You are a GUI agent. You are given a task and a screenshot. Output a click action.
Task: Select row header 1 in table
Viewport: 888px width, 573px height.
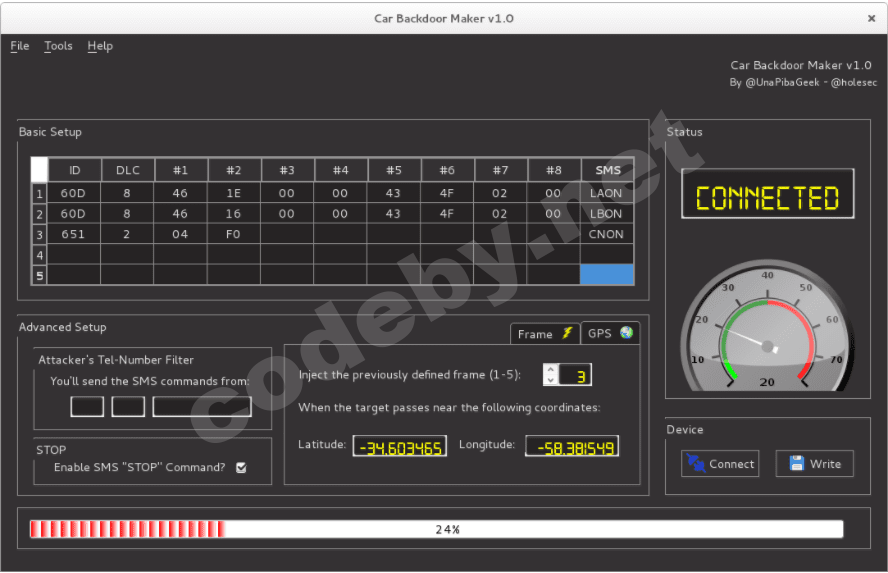[x=39, y=194]
